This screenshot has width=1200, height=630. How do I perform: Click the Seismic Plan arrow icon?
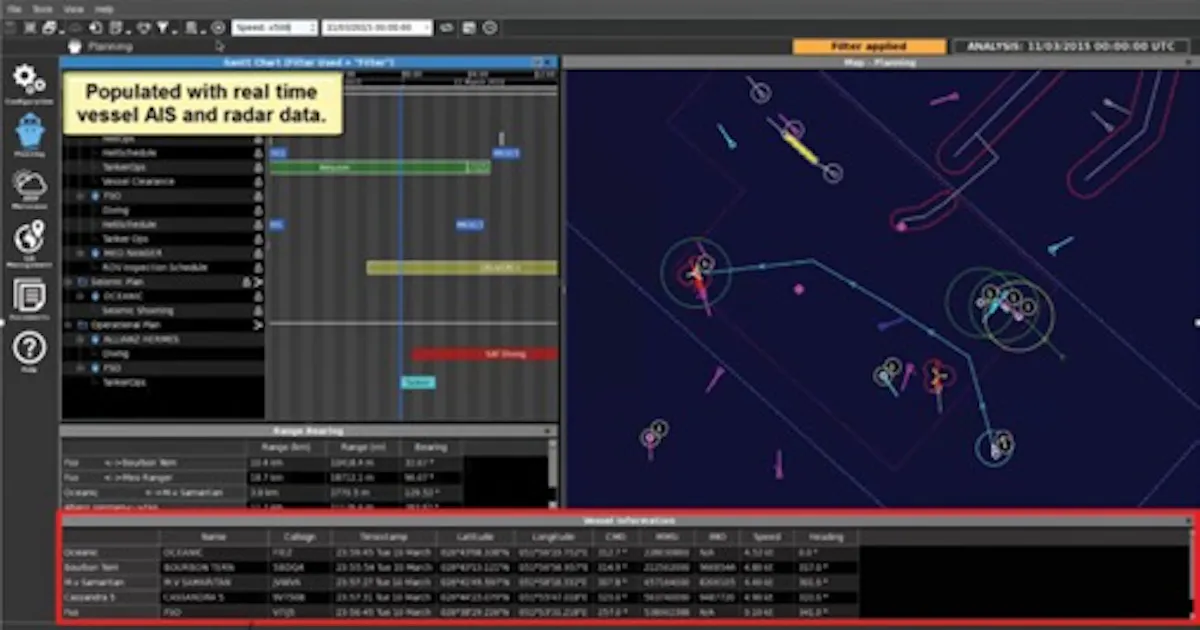point(258,282)
